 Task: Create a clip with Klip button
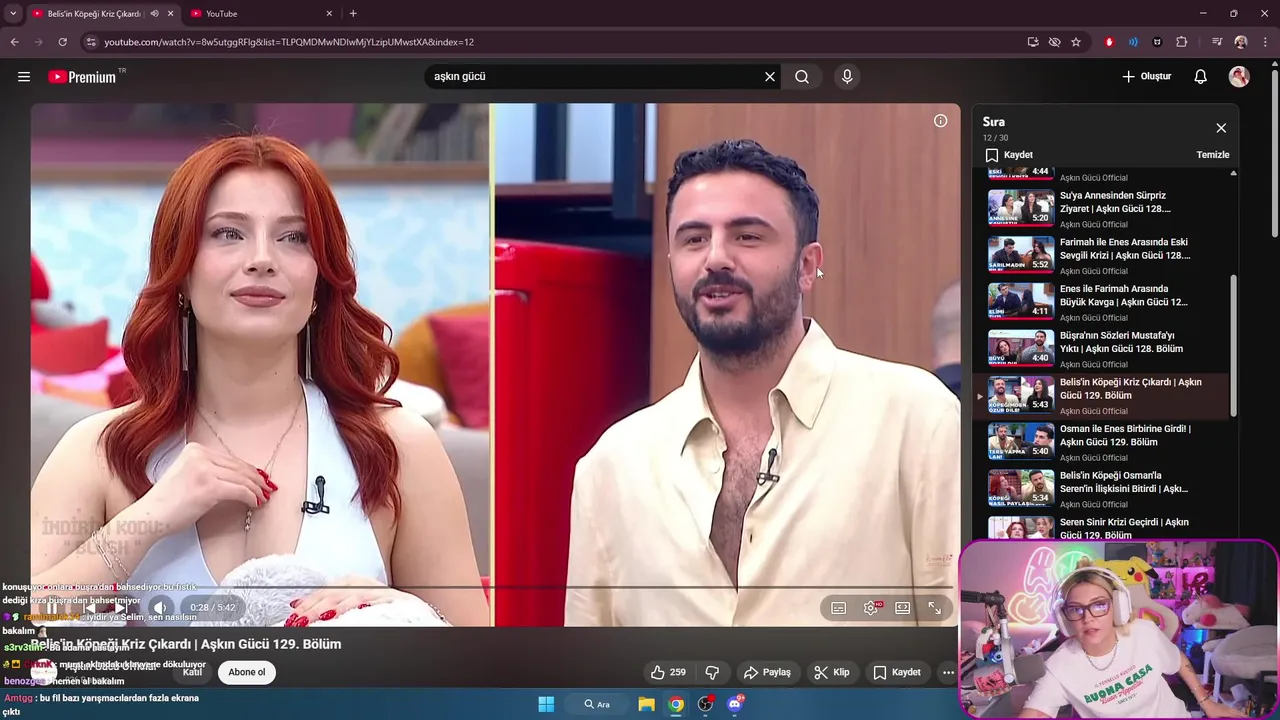[831, 672]
